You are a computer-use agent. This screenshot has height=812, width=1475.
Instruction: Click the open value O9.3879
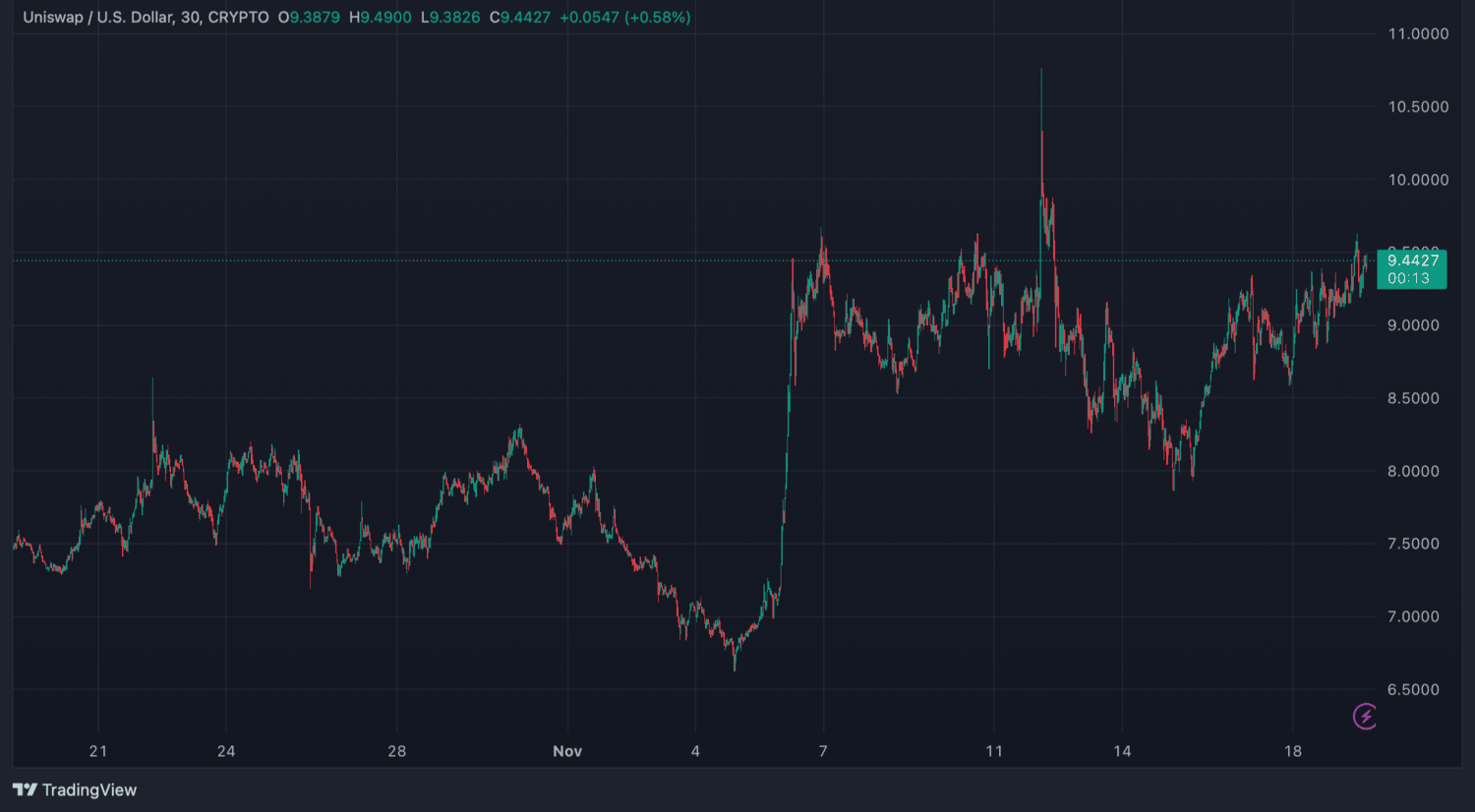tap(309, 18)
